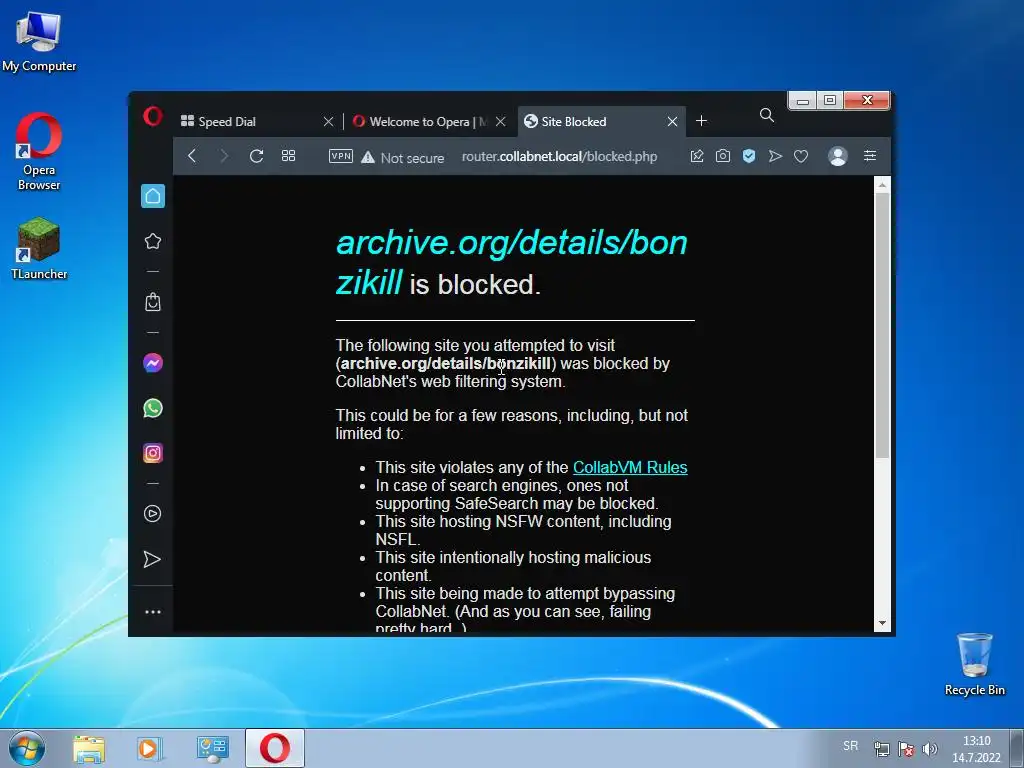The height and width of the screenshot is (768, 1024).
Task: Open the Opera account profile icon
Action: pos(838,156)
